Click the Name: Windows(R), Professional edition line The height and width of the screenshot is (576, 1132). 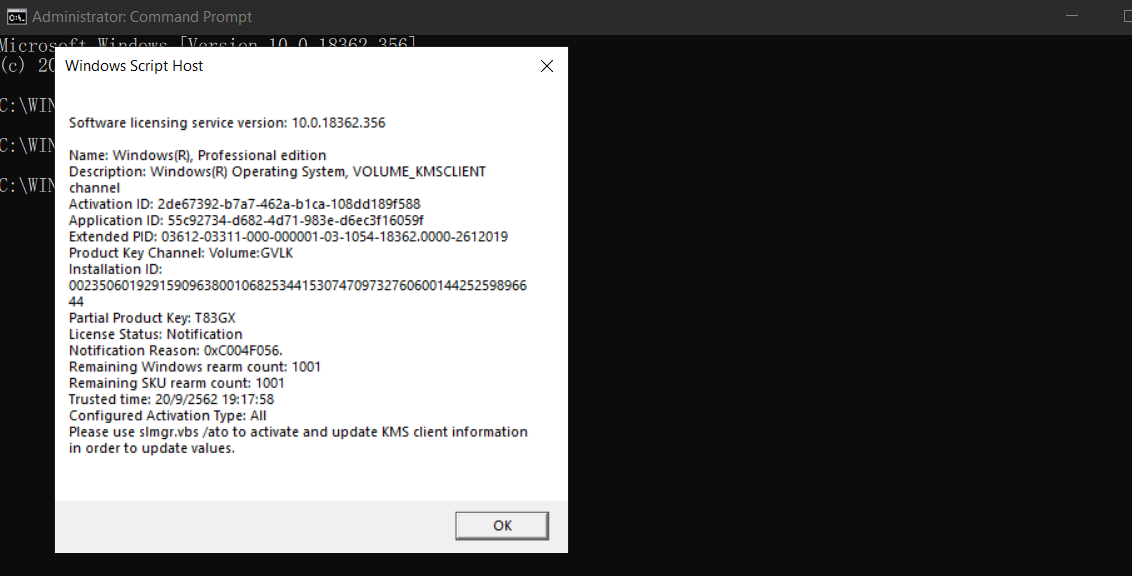point(198,155)
